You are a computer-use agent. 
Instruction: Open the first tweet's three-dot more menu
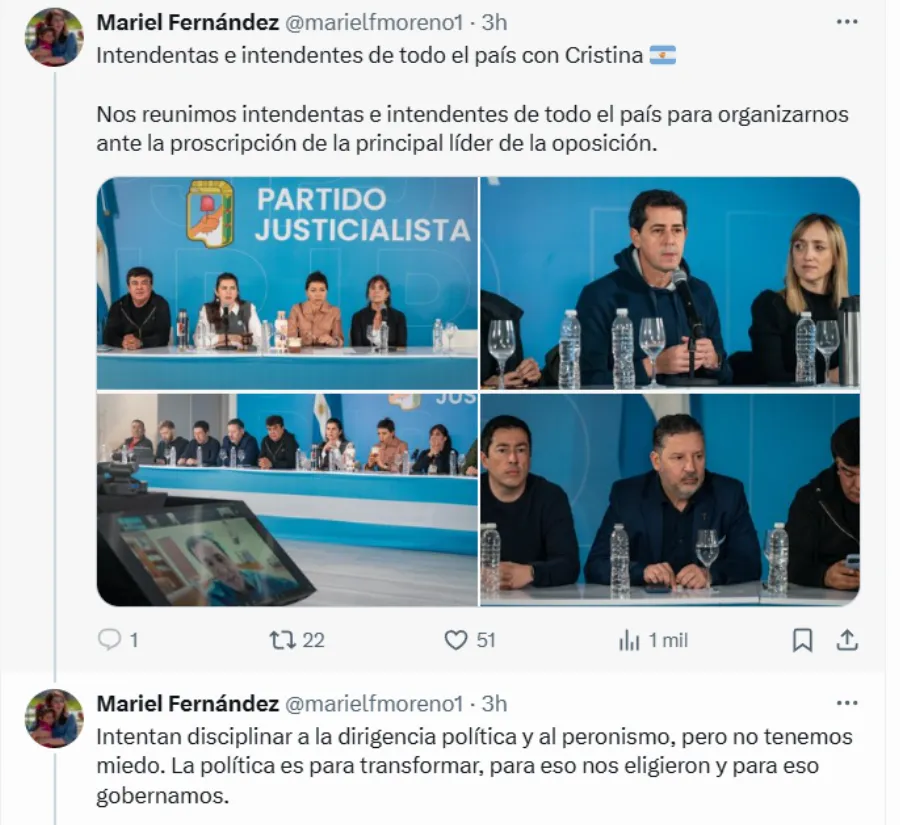point(847,22)
